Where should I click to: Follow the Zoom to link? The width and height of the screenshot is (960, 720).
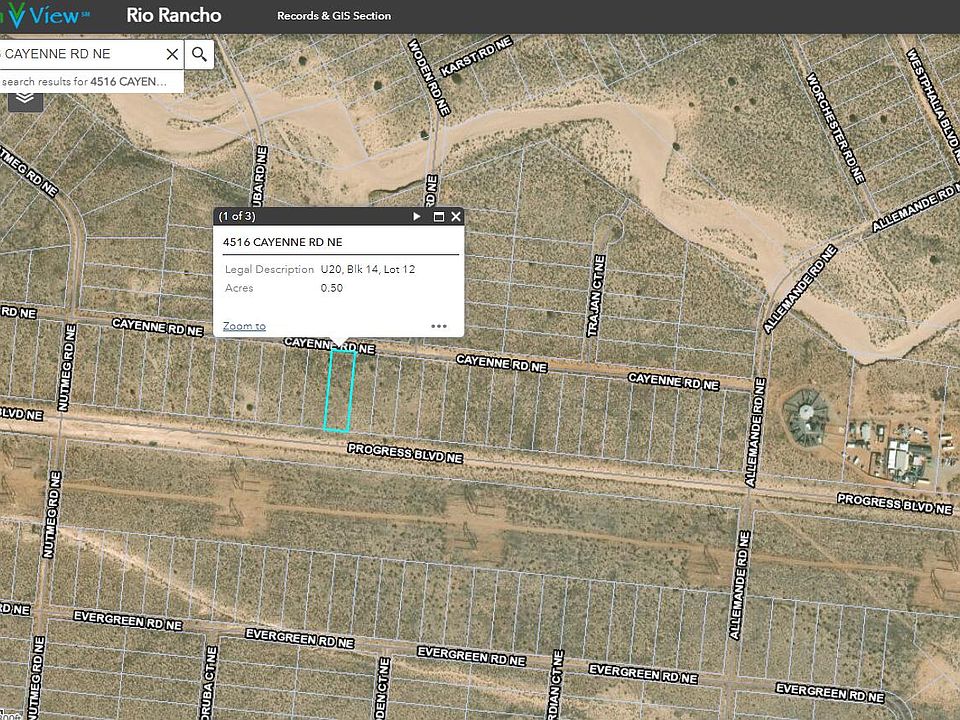click(244, 326)
